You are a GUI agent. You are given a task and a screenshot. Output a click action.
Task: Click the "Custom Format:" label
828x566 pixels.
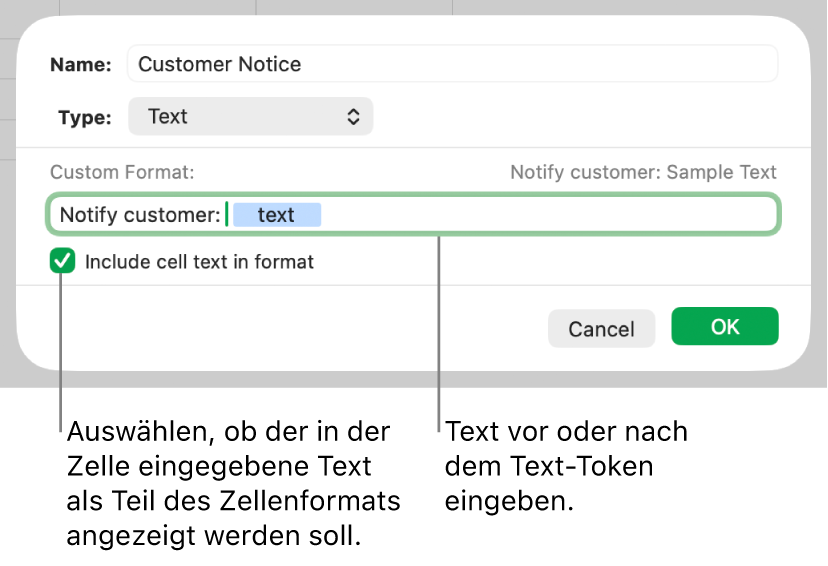122,172
